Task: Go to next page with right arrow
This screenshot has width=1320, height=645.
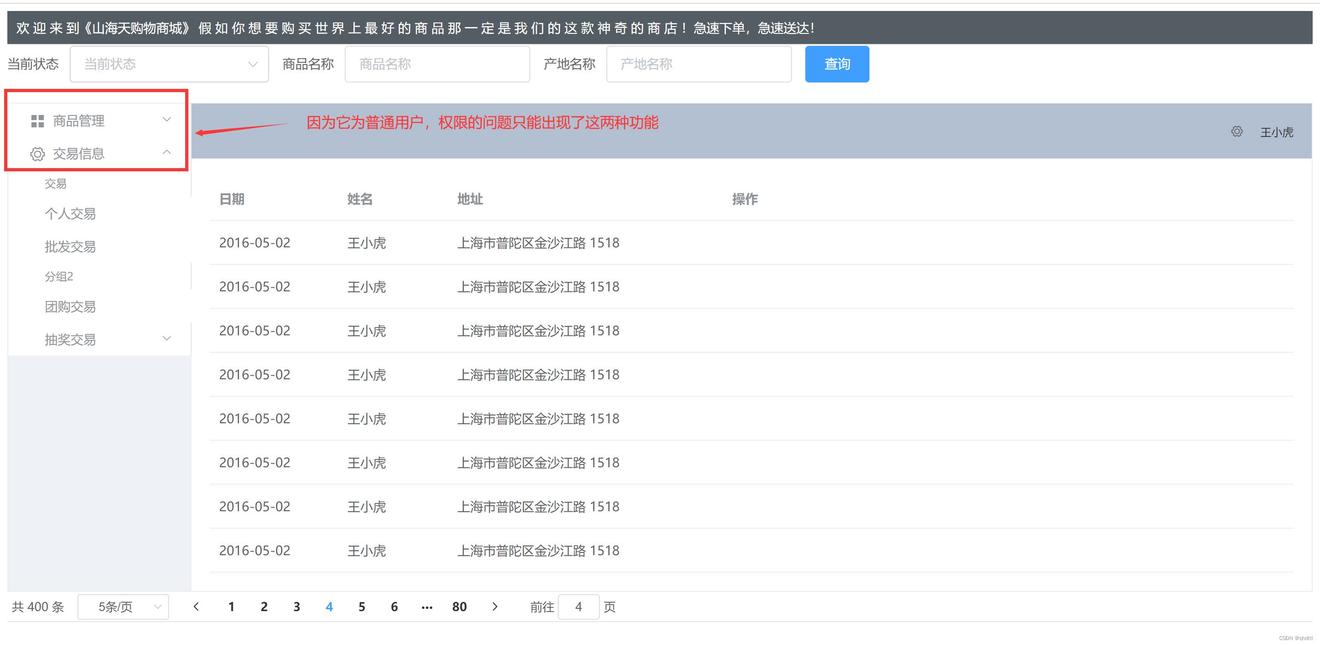Action: click(x=494, y=607)
